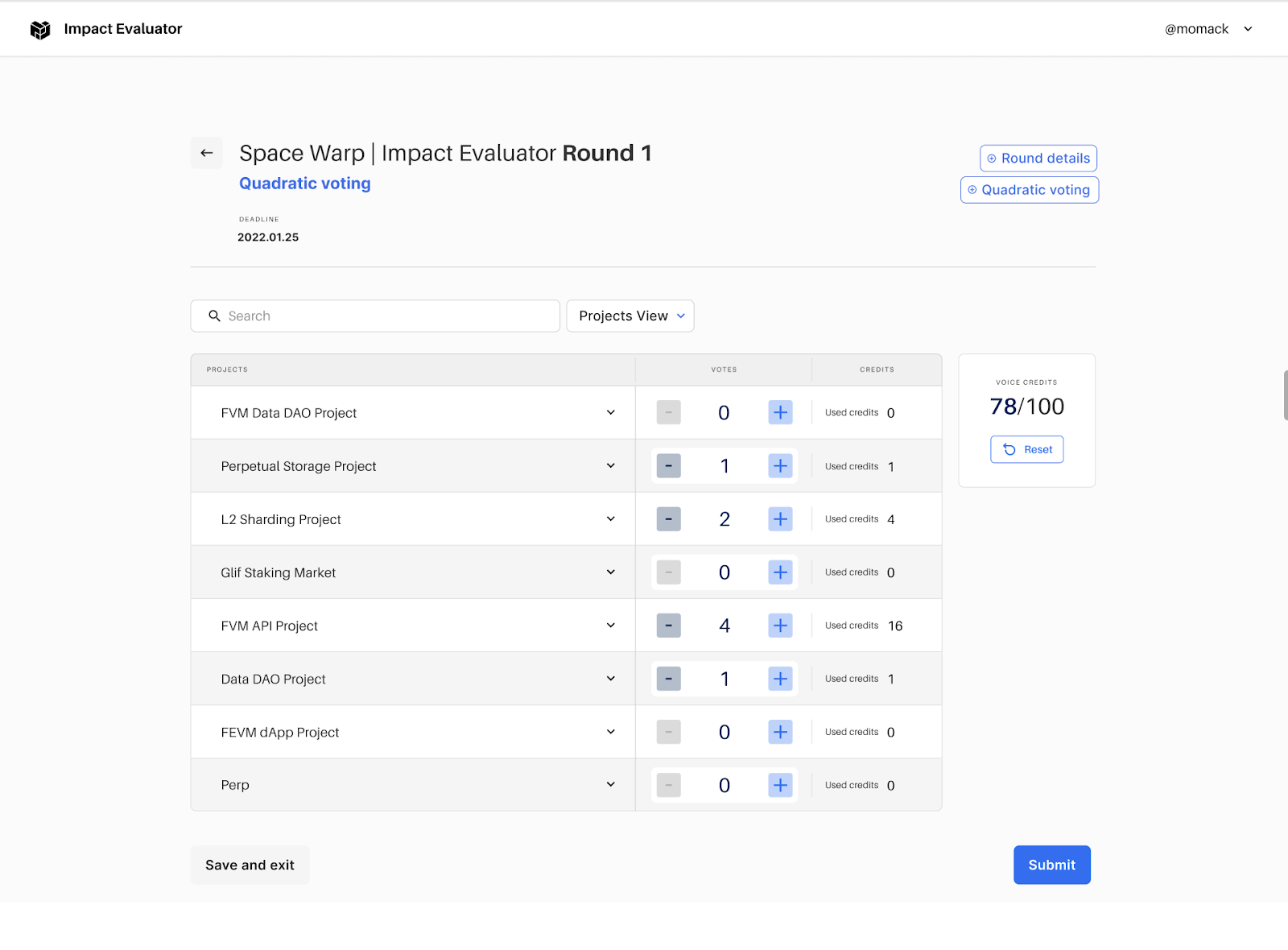Open the Quadratic voting info button
1288x950 pixels.
1029,190
